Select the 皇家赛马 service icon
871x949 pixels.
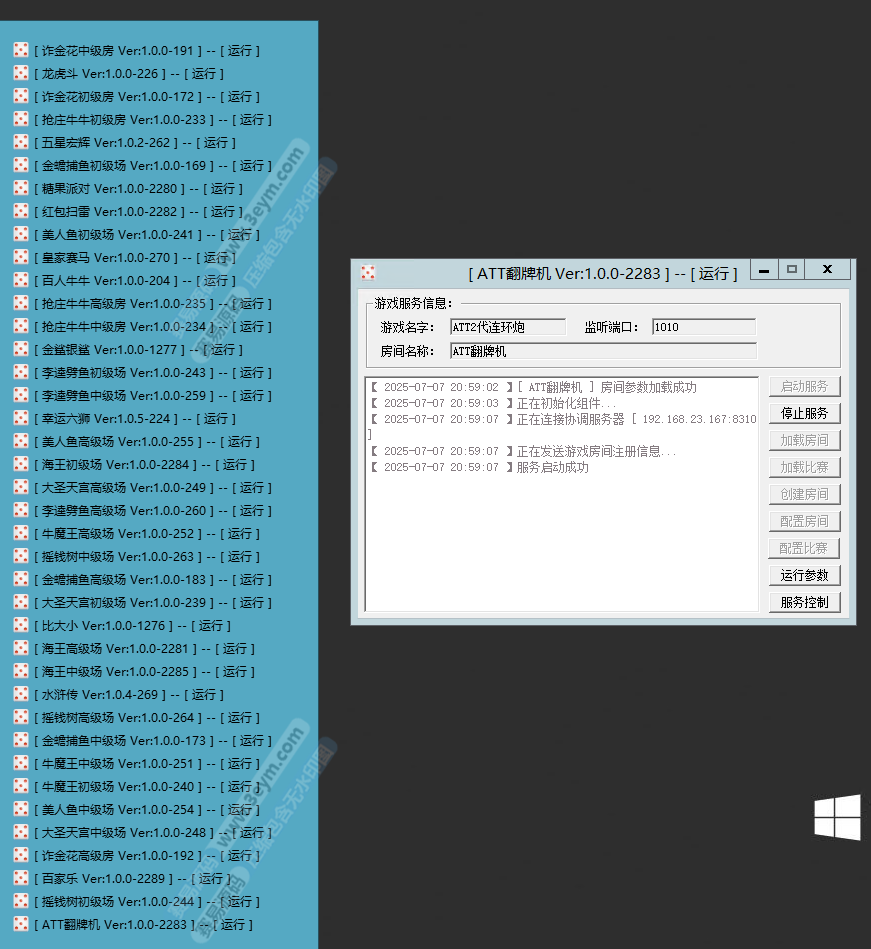click(20, 257)
